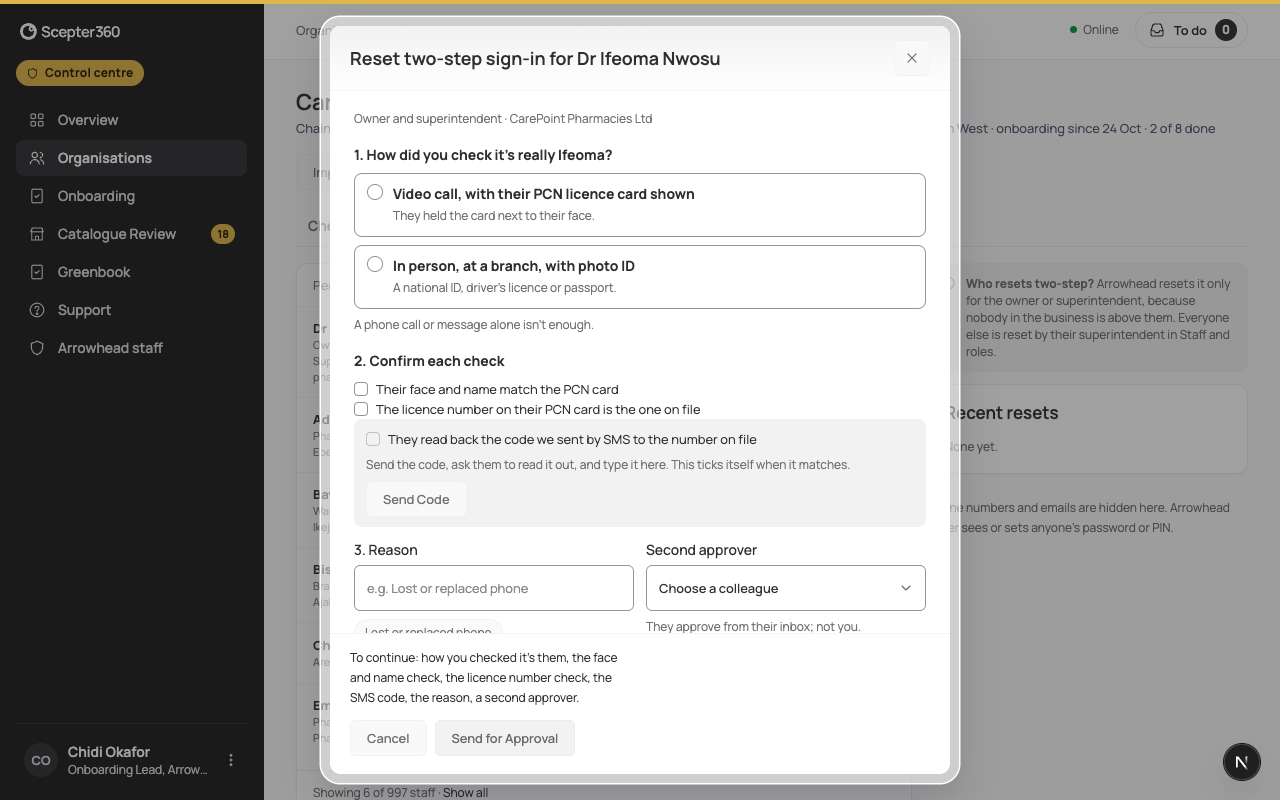Click Send for Approval button
The image size is (1280, 800).
click(x=505, y=738)
